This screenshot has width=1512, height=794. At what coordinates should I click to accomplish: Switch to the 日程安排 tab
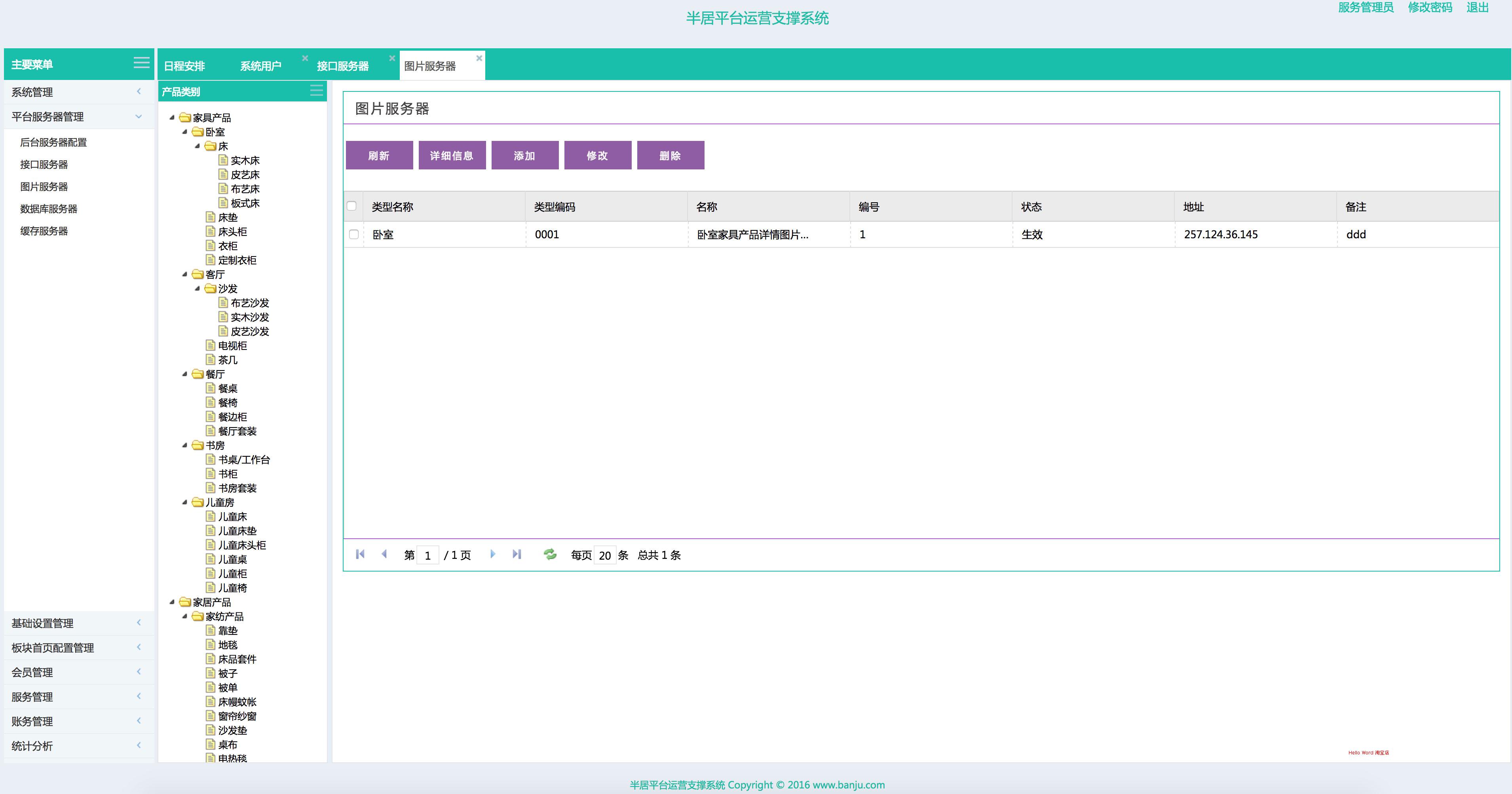pyautogui.click(x=184, y=66)
